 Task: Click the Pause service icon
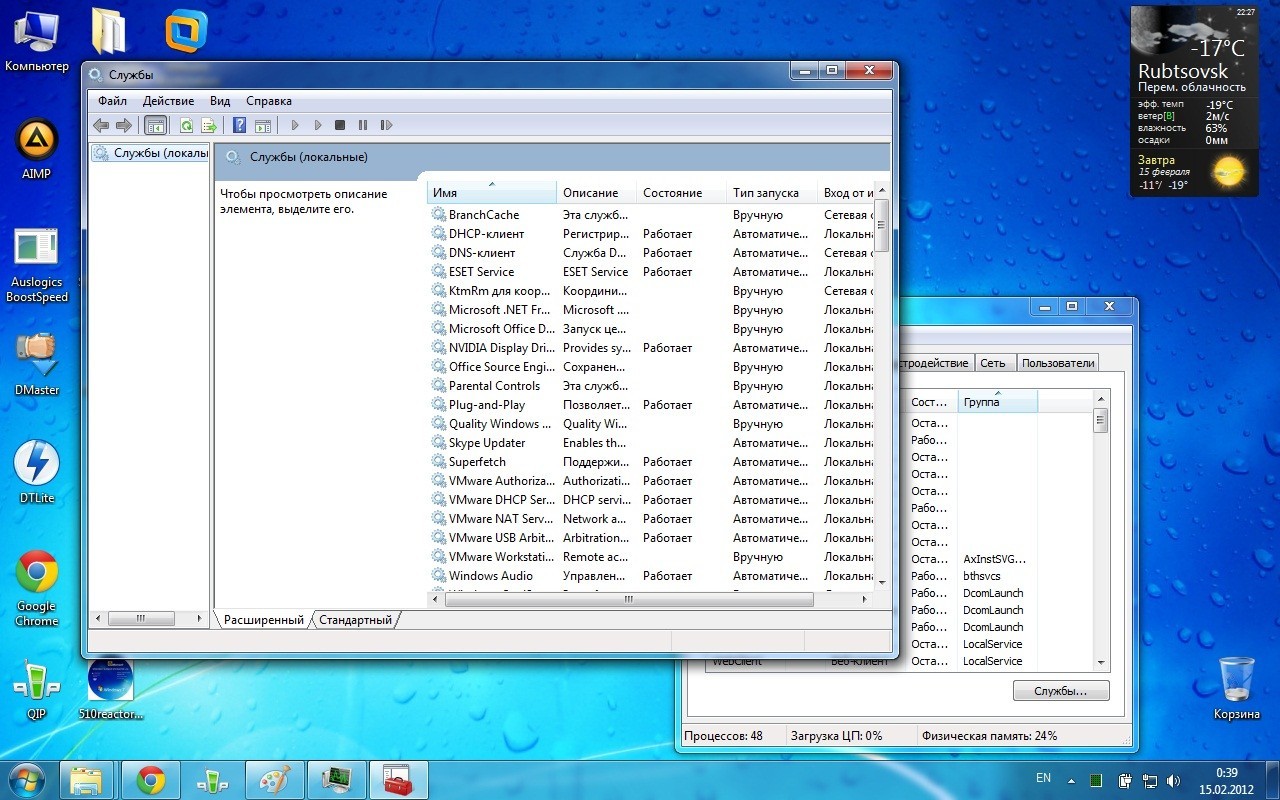[362, 125]
